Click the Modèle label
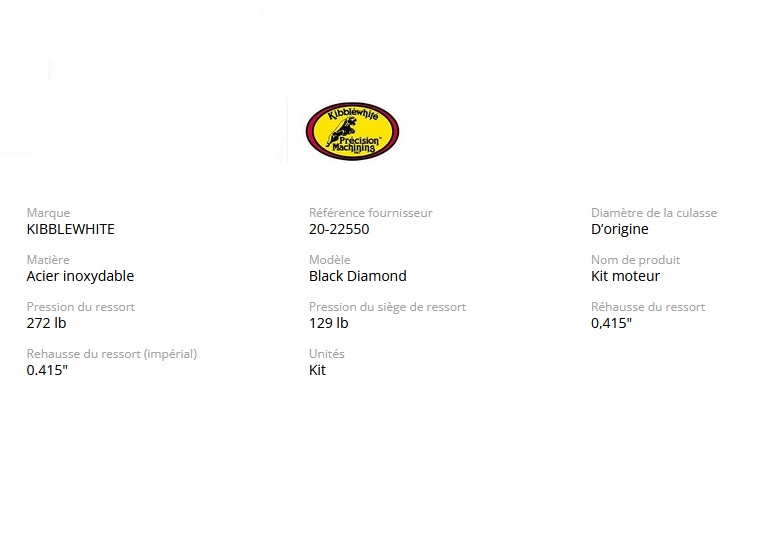Screen dimensions: 758x547 tap(330, 260)
